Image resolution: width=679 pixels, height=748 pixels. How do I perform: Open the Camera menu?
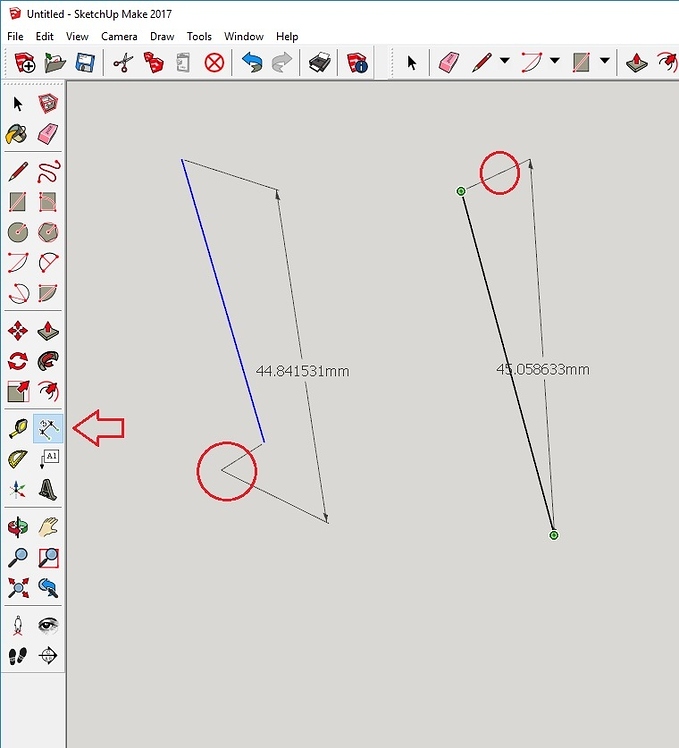click(x=119, y=36)
